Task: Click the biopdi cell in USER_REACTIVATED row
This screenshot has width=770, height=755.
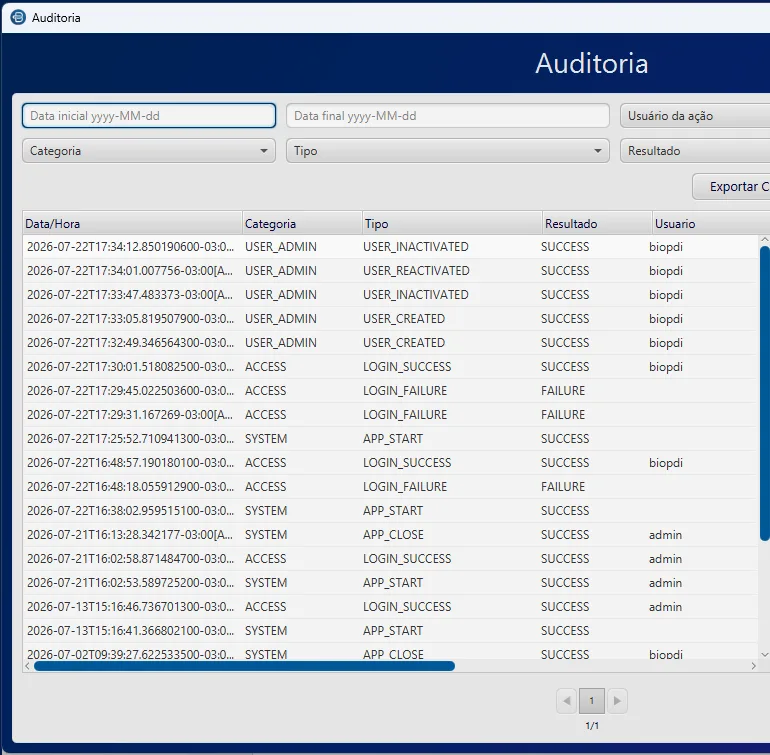Action: (666, 271)
